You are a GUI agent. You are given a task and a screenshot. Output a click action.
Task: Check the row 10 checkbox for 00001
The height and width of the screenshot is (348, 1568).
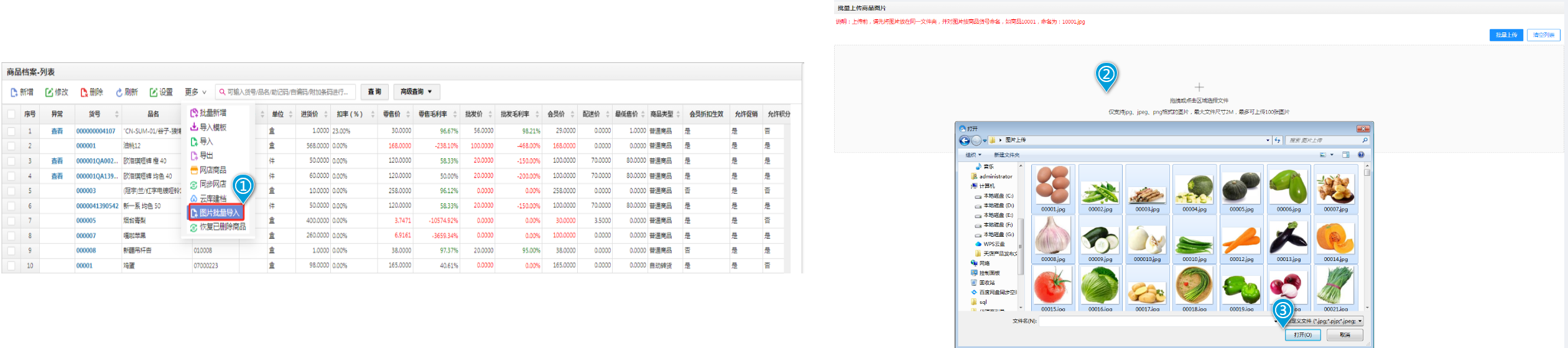11,265
